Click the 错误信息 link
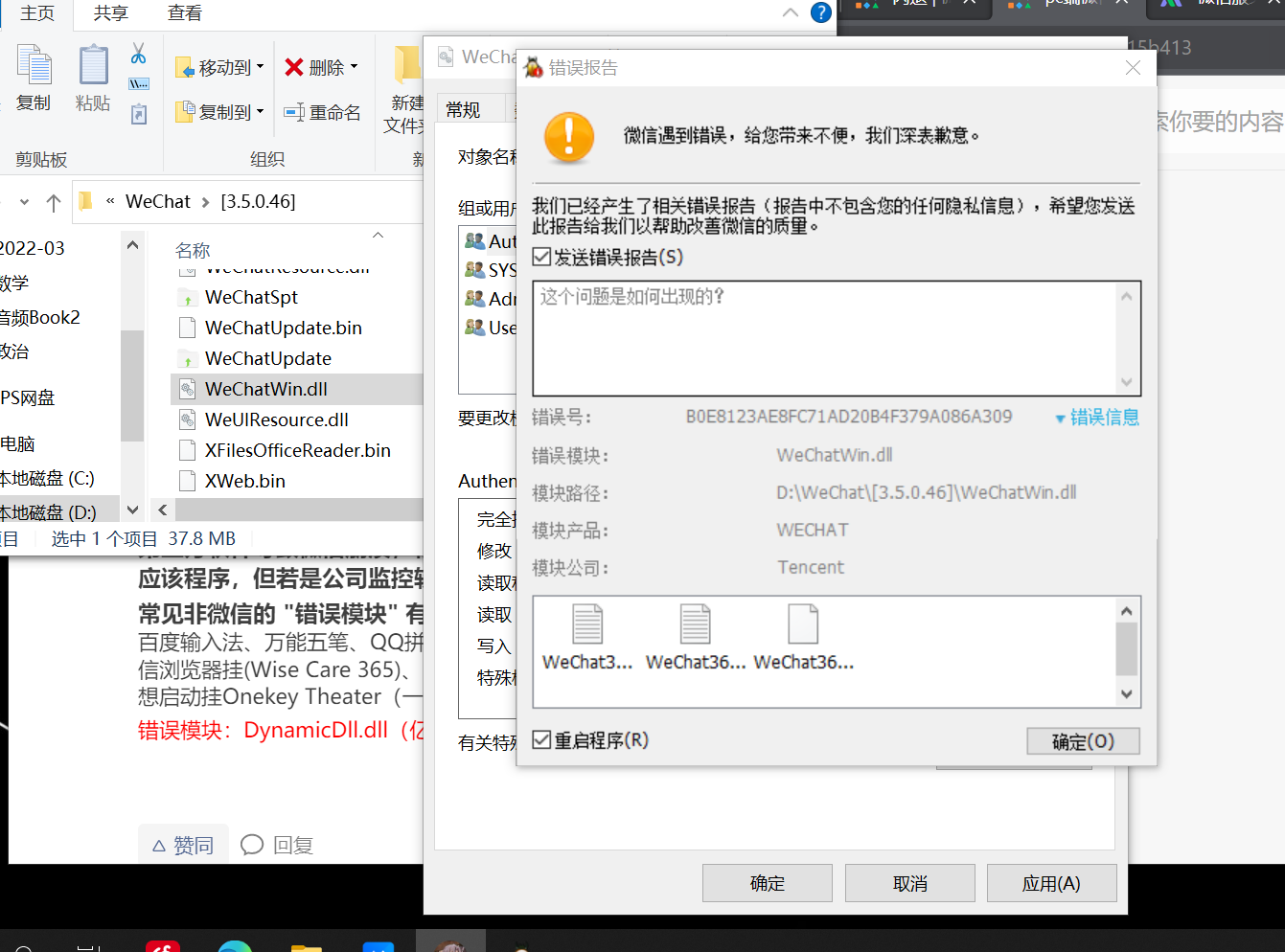This screenshot has width=1285, height=952. point(1105,418)
